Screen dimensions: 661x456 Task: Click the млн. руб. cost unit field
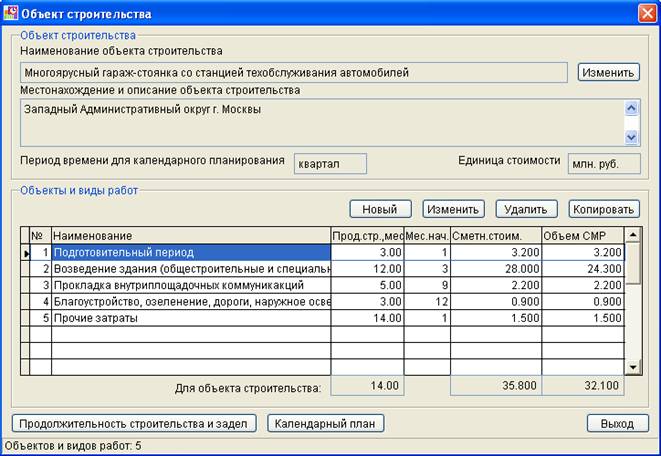click(604, 164)
